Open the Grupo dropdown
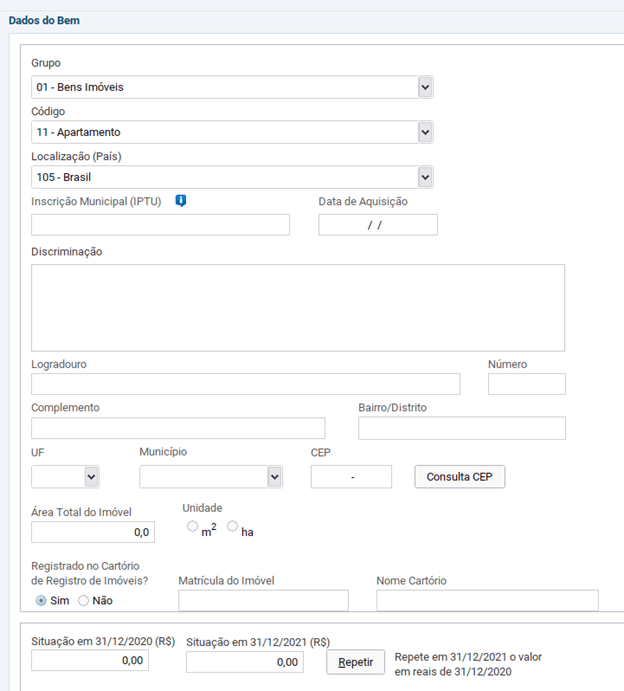The image size is (624, 691). tap(232, 87)
